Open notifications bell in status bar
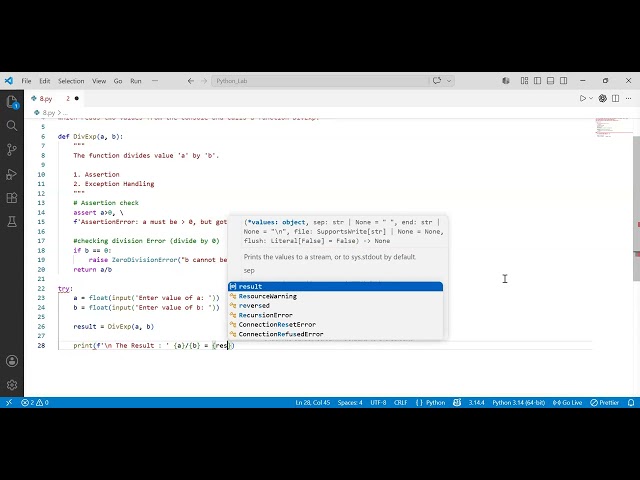640x480 pixels. [631, 402]
